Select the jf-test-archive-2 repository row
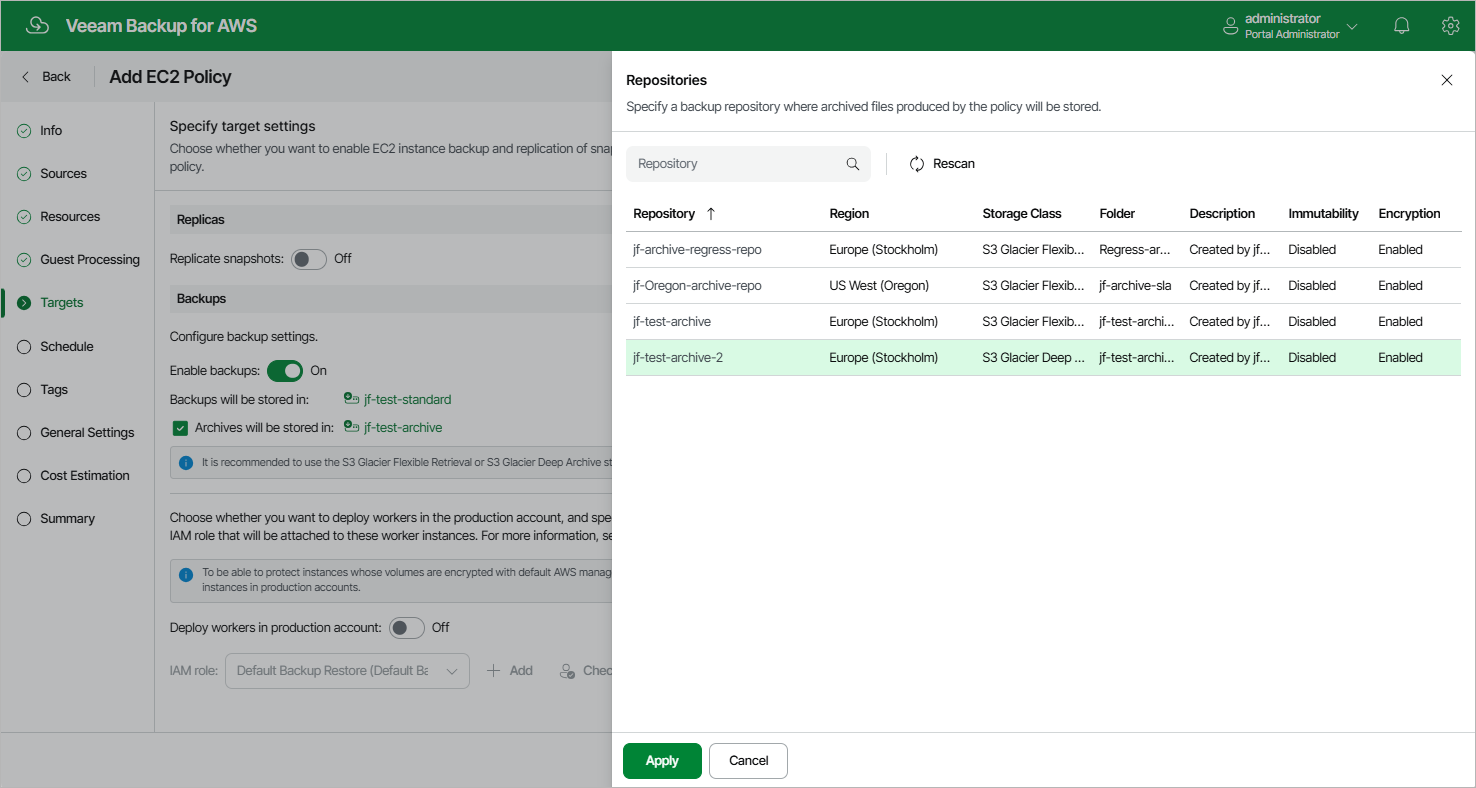This screenshot has height=788, width=1476. 1043,358
